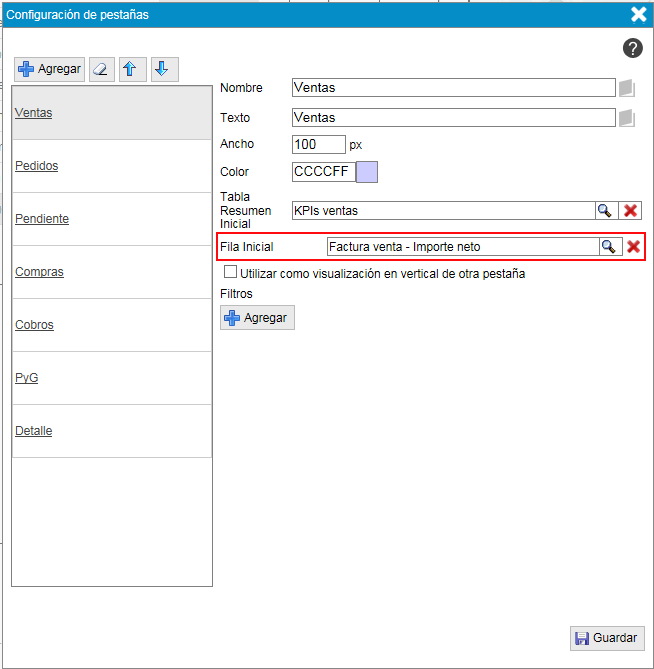
Task: Select the Compras tab in list
Action: pos(40,272)
